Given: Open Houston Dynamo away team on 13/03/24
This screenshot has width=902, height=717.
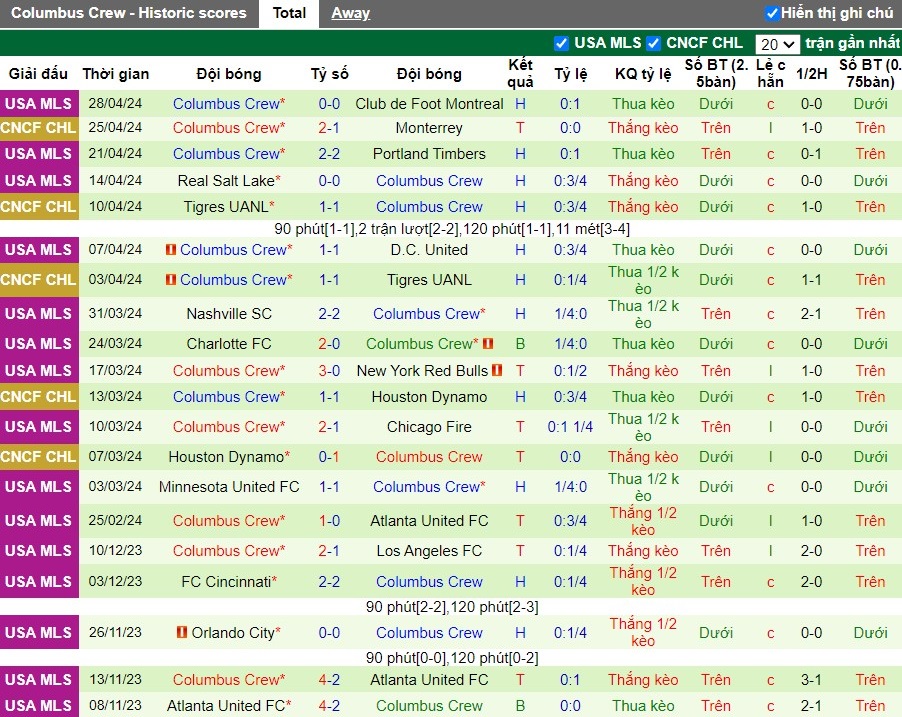Looking at the screenshot, I should (x=429, y=396).
